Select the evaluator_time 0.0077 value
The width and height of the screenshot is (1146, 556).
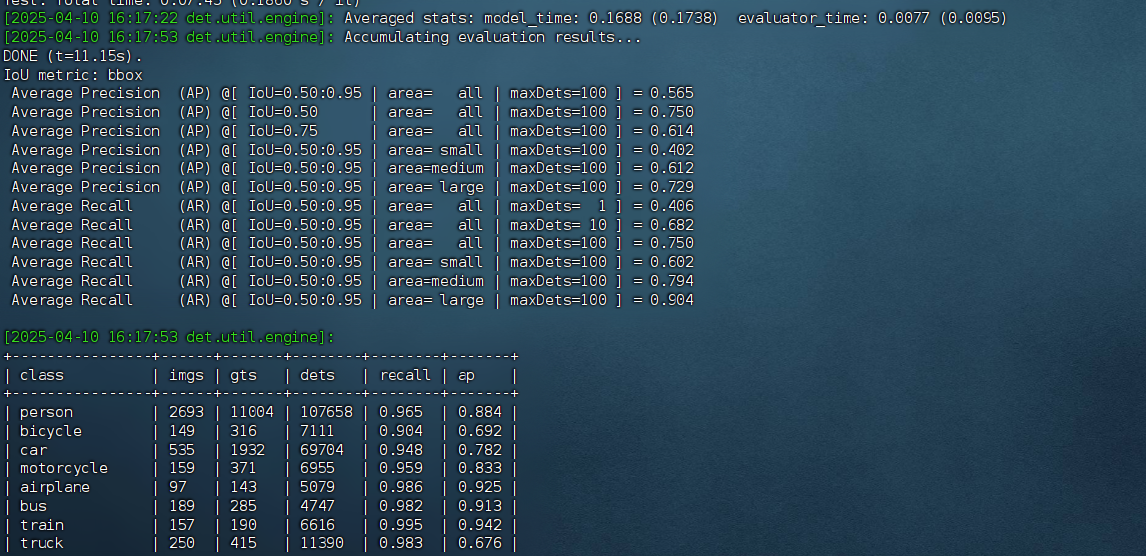902,18
